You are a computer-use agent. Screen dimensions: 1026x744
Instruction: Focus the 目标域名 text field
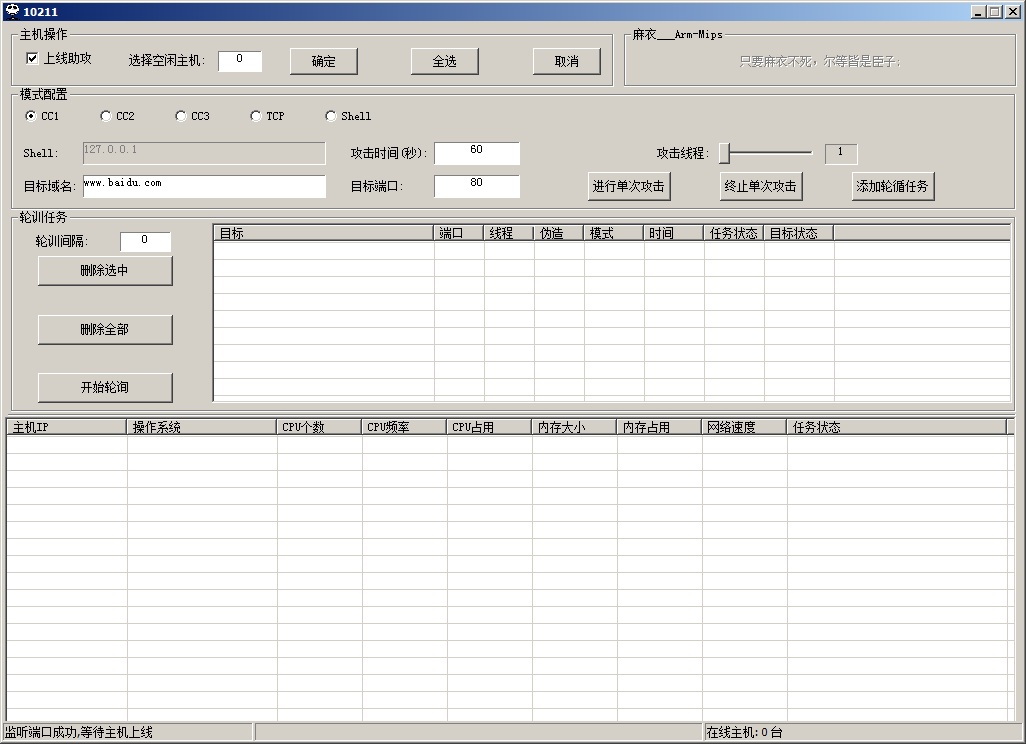(204, 186)
